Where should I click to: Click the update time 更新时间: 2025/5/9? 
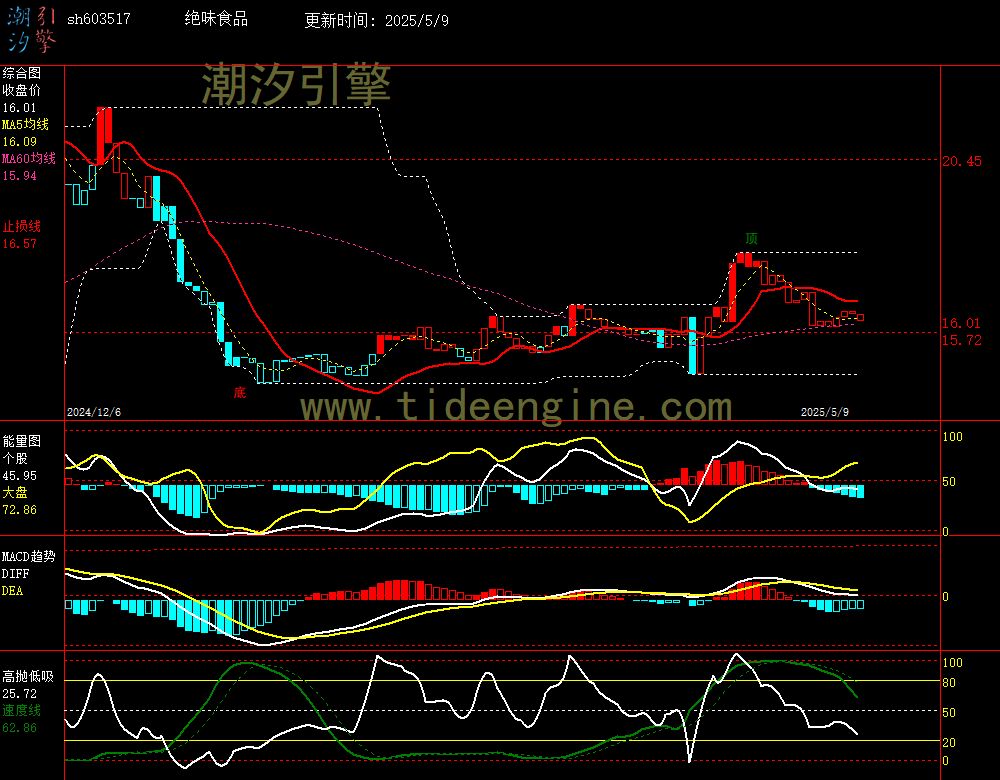click(376, 20)
